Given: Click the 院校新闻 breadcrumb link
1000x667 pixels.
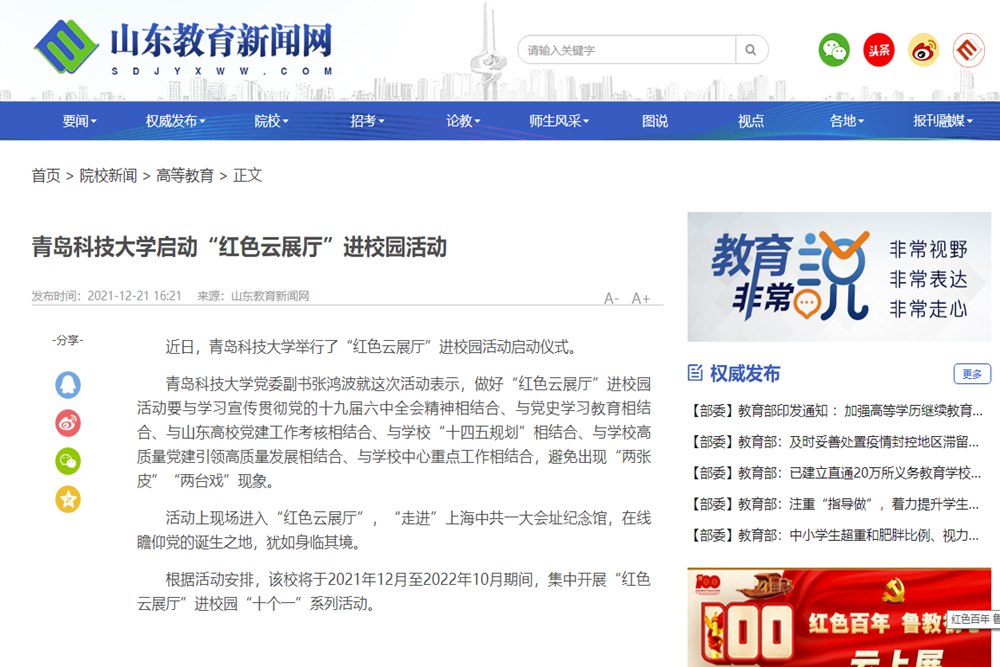Looking at the screenshot, I should tap(108, 176).
